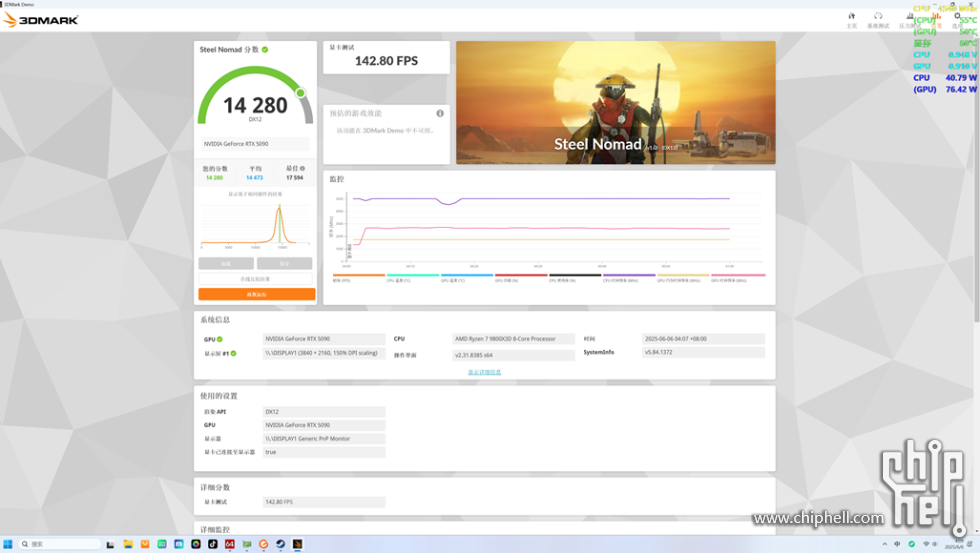This screenshot has height=553, width=980.
Task: Click the online compare results button
Action: (x=256, y=279)
